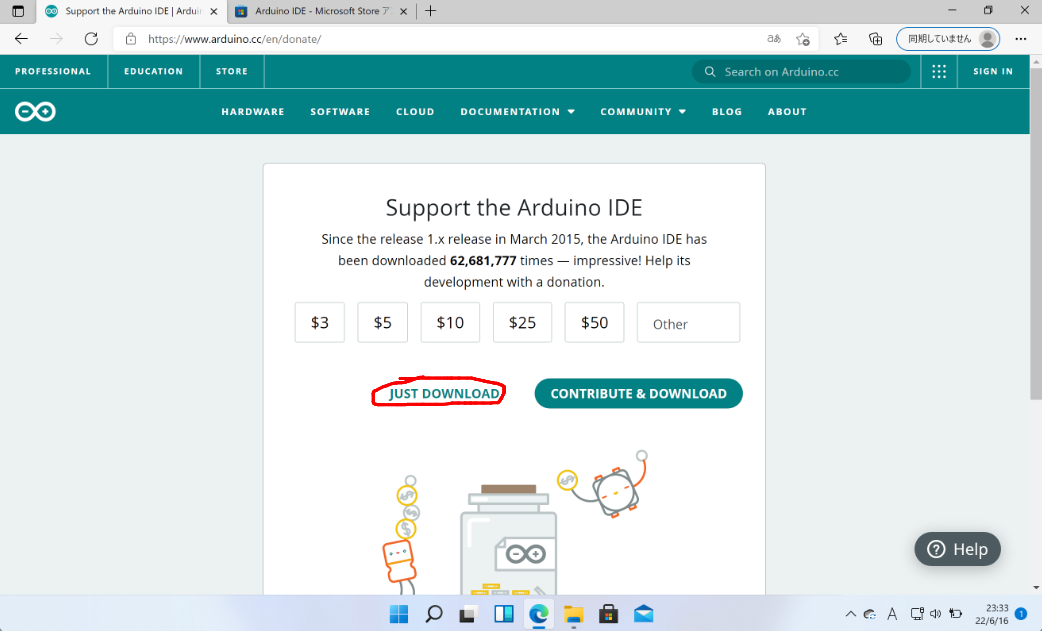The width and height of the screenshot is (1042, 631).
Task: Open Widgets from the taskbar
Action: (504, 614)
